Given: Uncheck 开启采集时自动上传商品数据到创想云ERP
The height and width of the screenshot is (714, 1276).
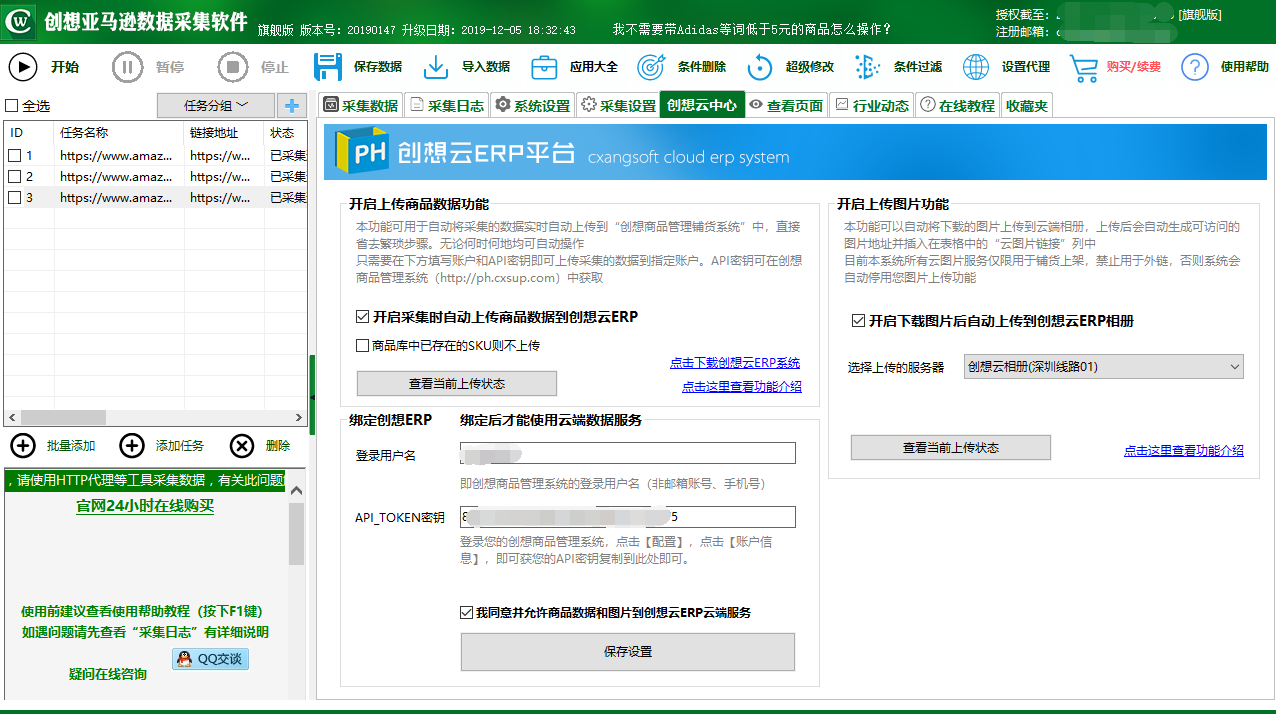Looking at the screenshot, I should (x=363, y=317).
